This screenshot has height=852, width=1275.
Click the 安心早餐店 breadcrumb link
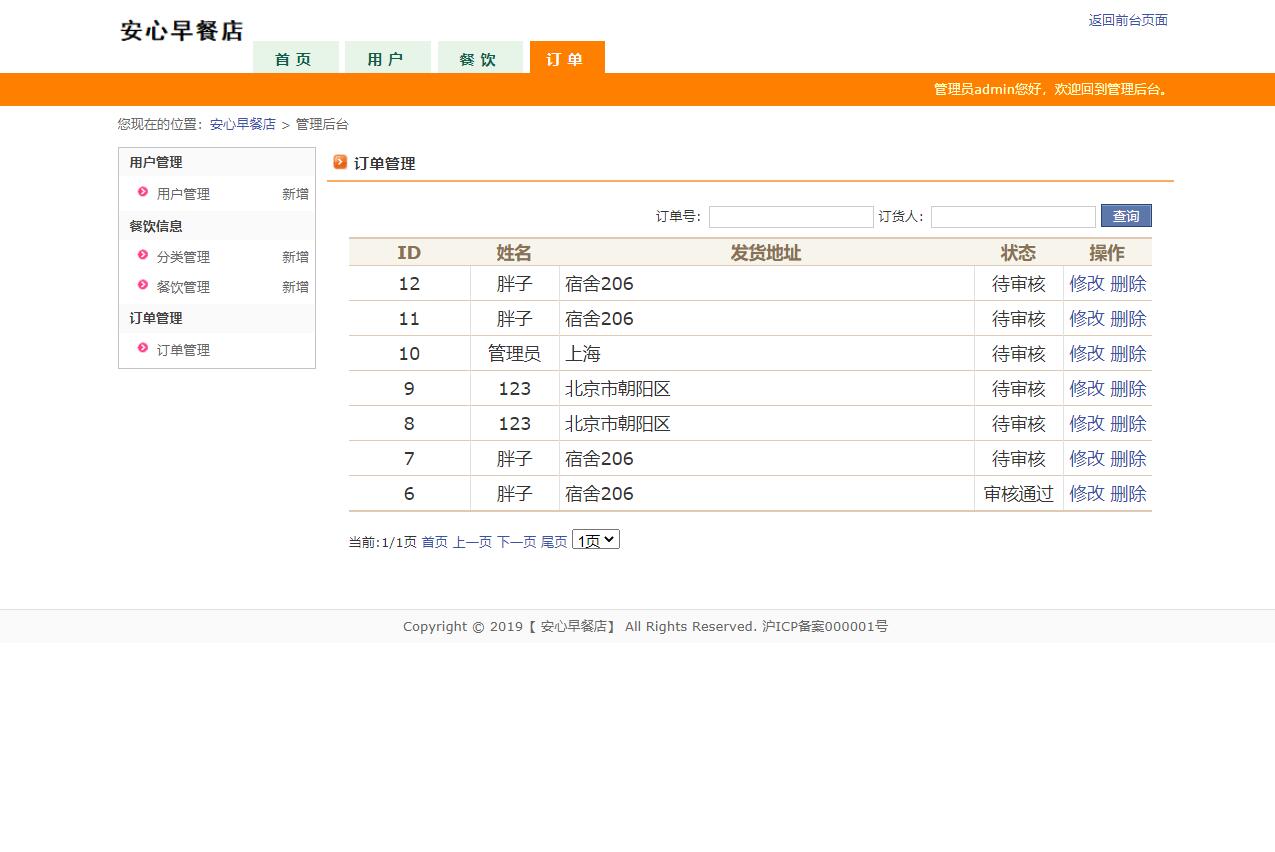coord(243,124)
